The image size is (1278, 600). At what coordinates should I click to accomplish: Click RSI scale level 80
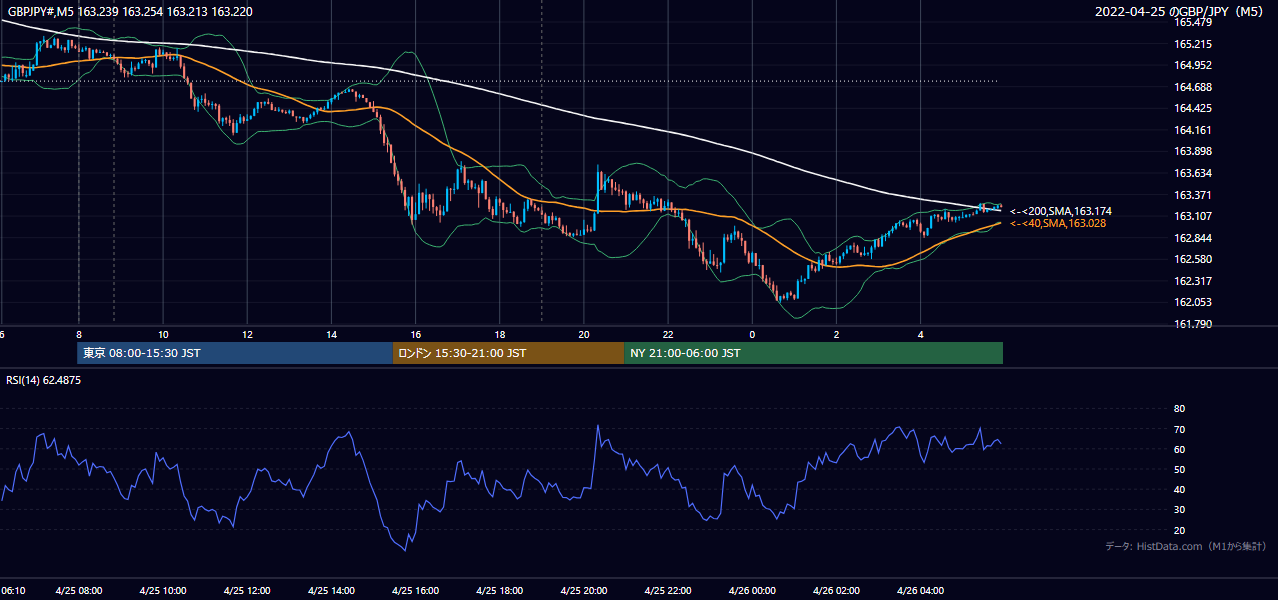pos(1179,409)
